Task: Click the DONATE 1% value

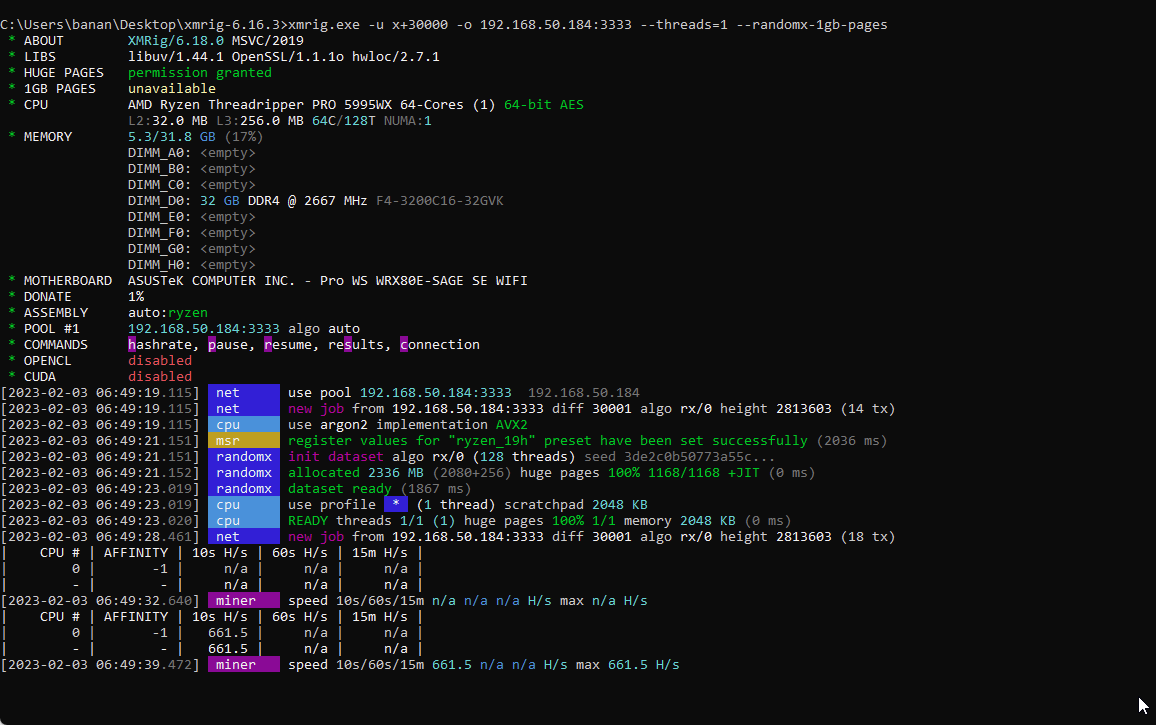Action: click(x=136, y=296)
